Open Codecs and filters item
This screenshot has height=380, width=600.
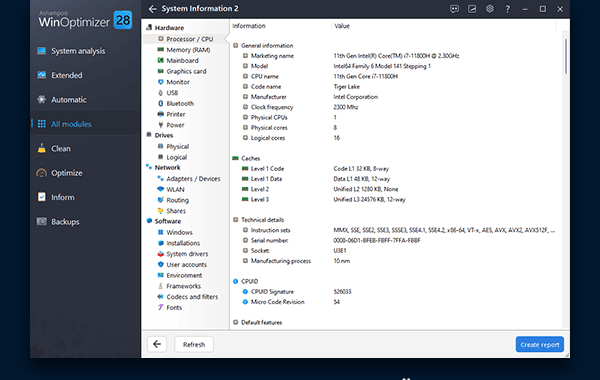coord(192,296)
